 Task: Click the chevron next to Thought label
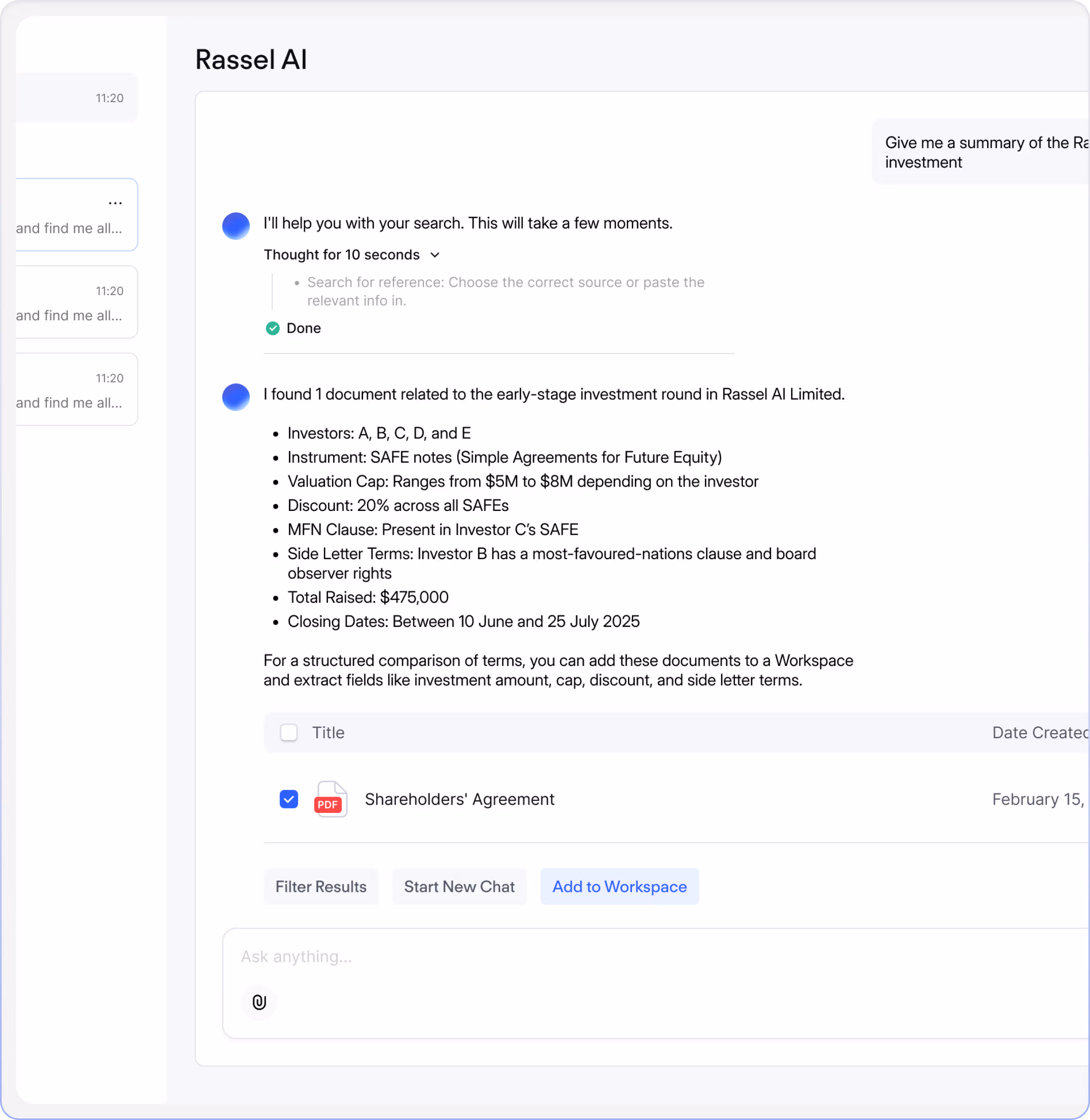(435, 255)
